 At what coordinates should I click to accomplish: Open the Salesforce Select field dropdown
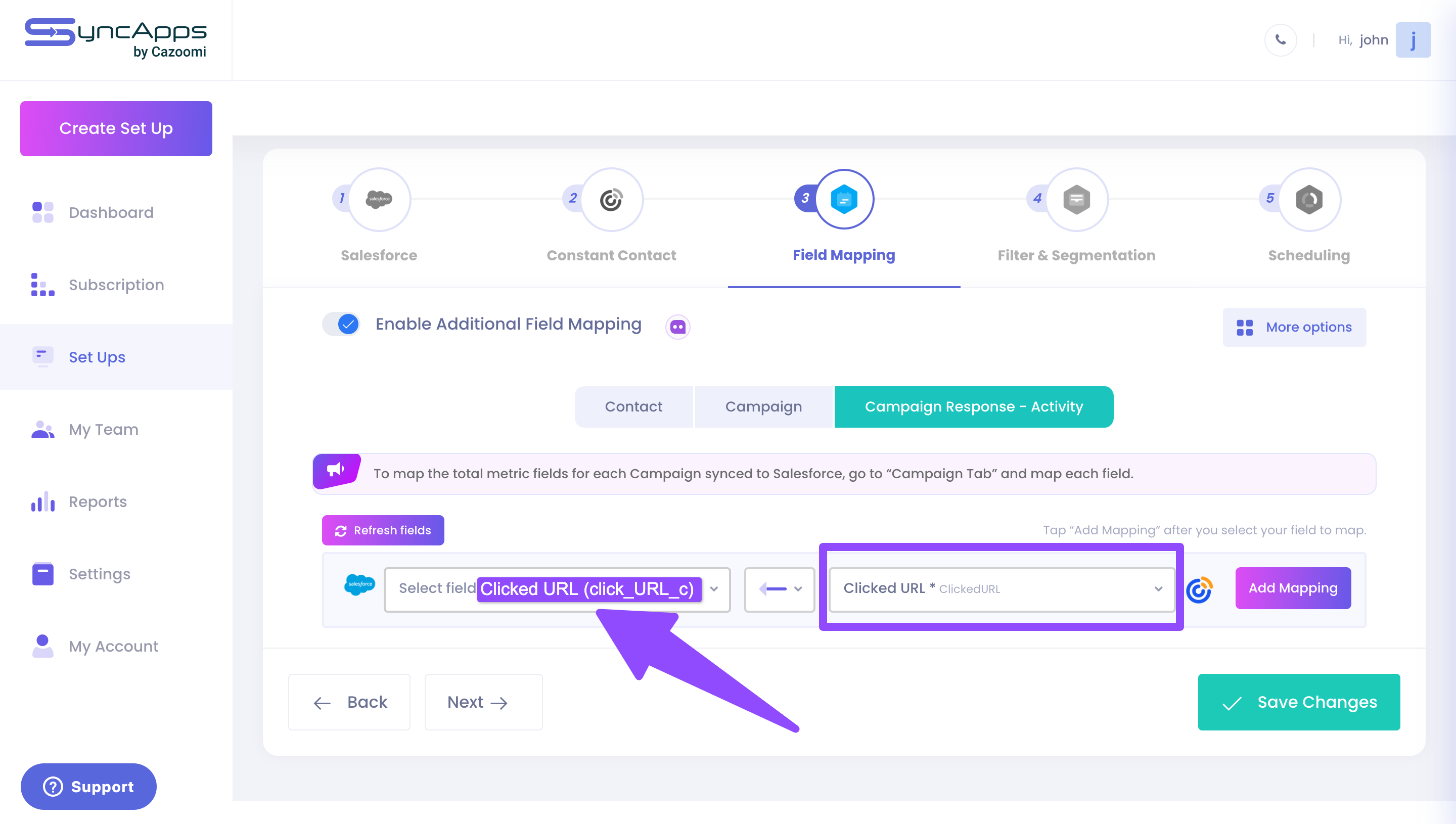click(557, 589)
